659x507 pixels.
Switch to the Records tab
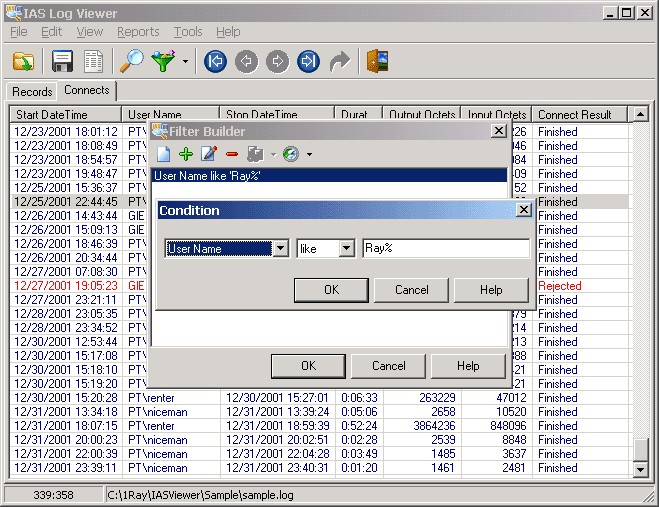(x=32, y=92)
